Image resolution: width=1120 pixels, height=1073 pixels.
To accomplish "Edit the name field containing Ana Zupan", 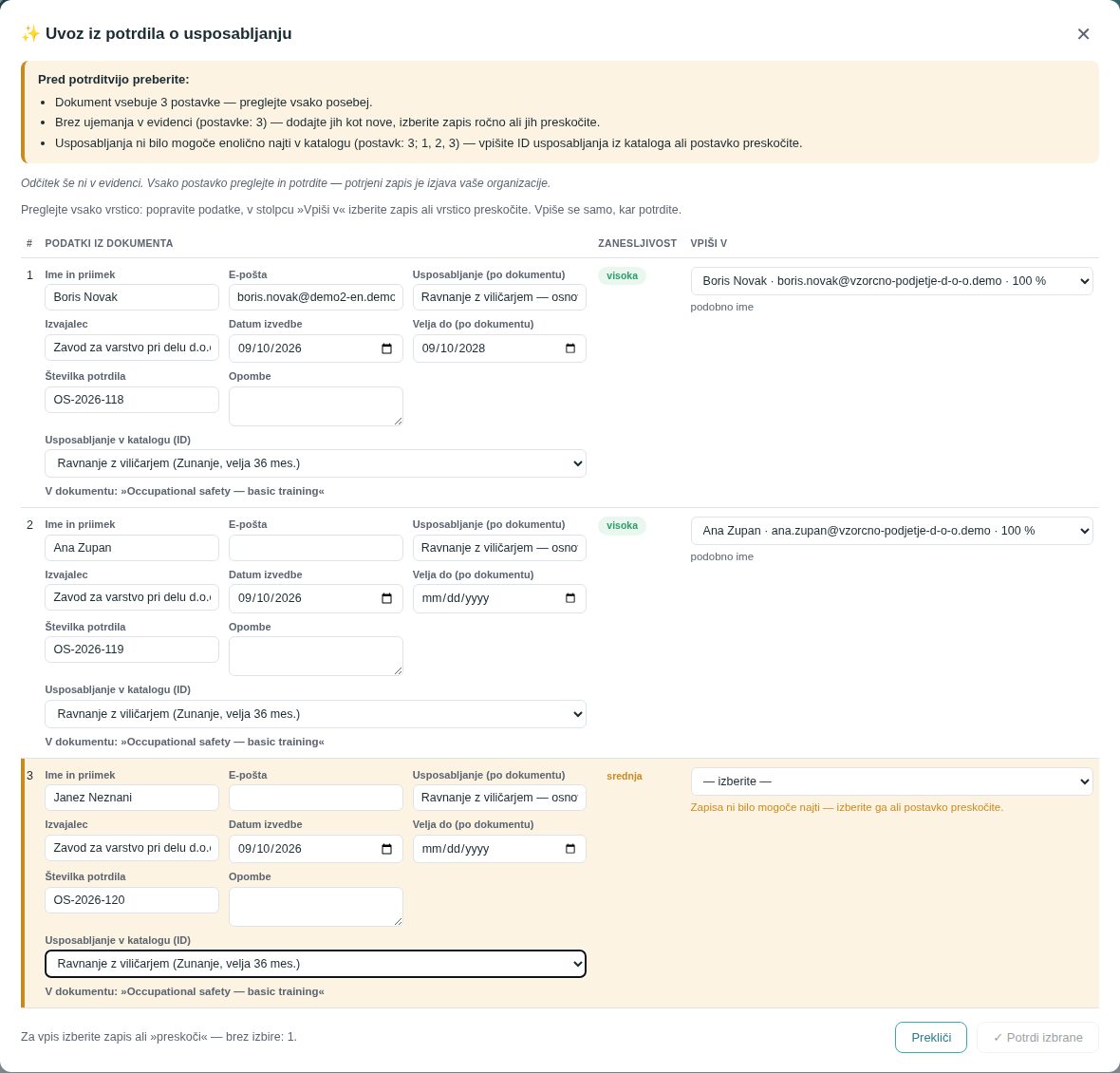I will tap(131, 548).
